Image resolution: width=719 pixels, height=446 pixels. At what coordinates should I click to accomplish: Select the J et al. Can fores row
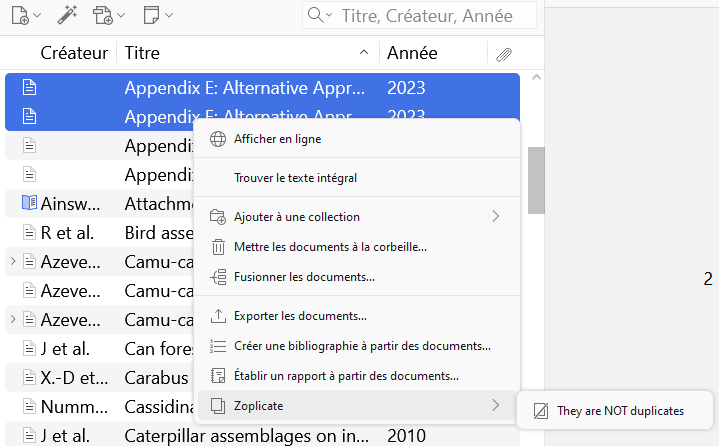click(x=99, y=349)
